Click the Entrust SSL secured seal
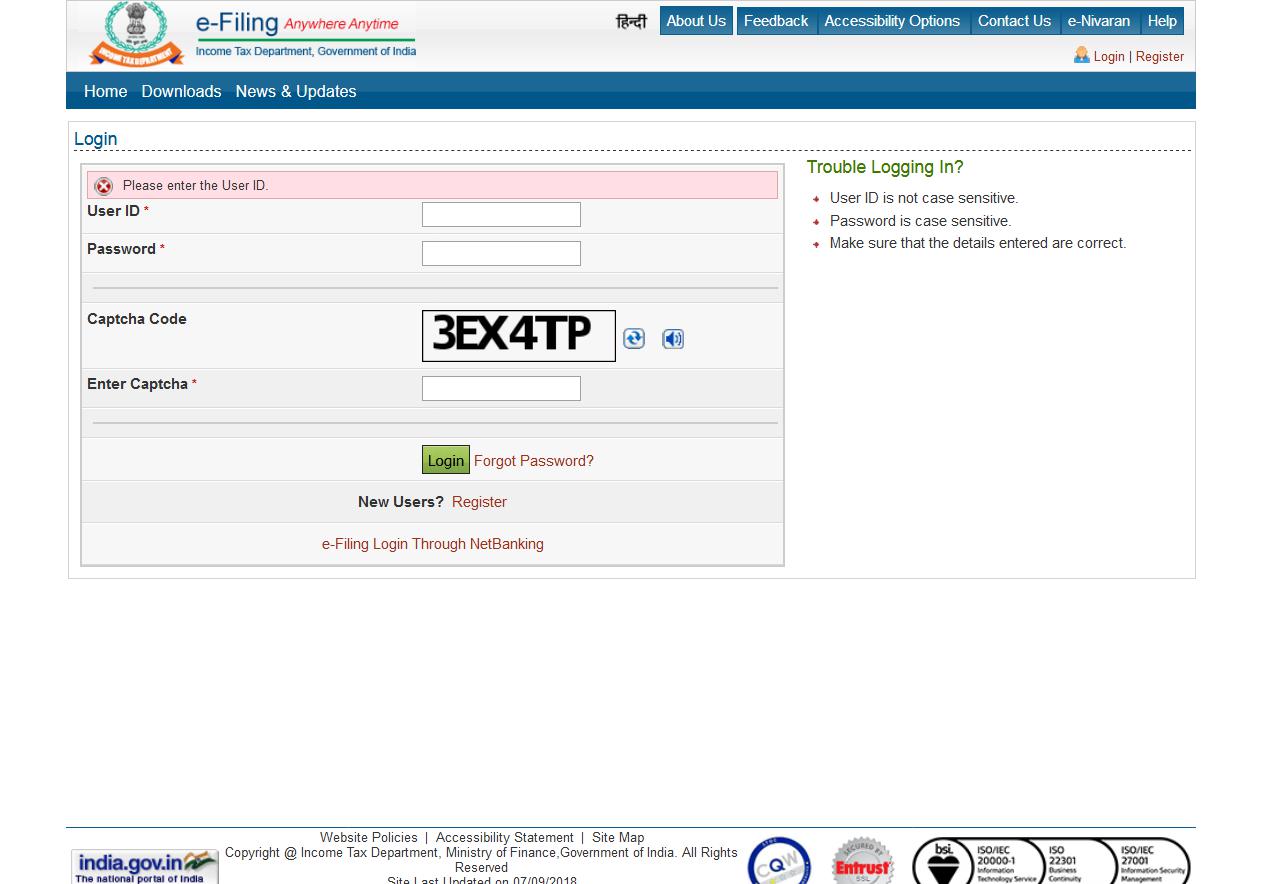The image size is (1279, 884). point(863,861)
